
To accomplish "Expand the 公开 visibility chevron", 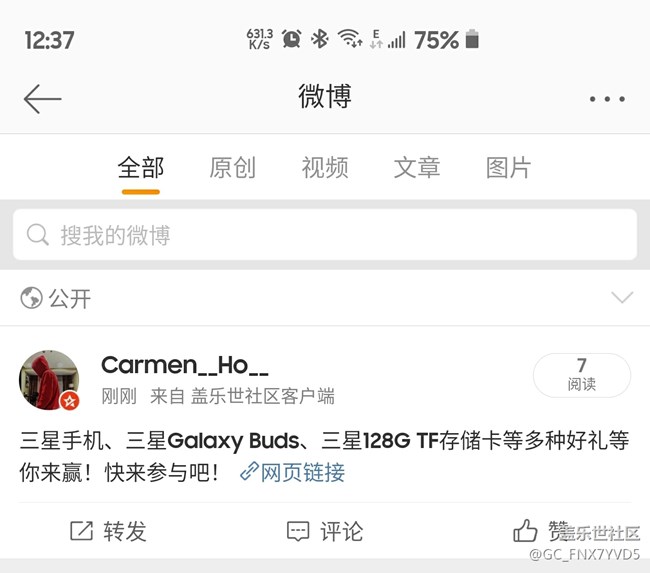I will point(622,297).
